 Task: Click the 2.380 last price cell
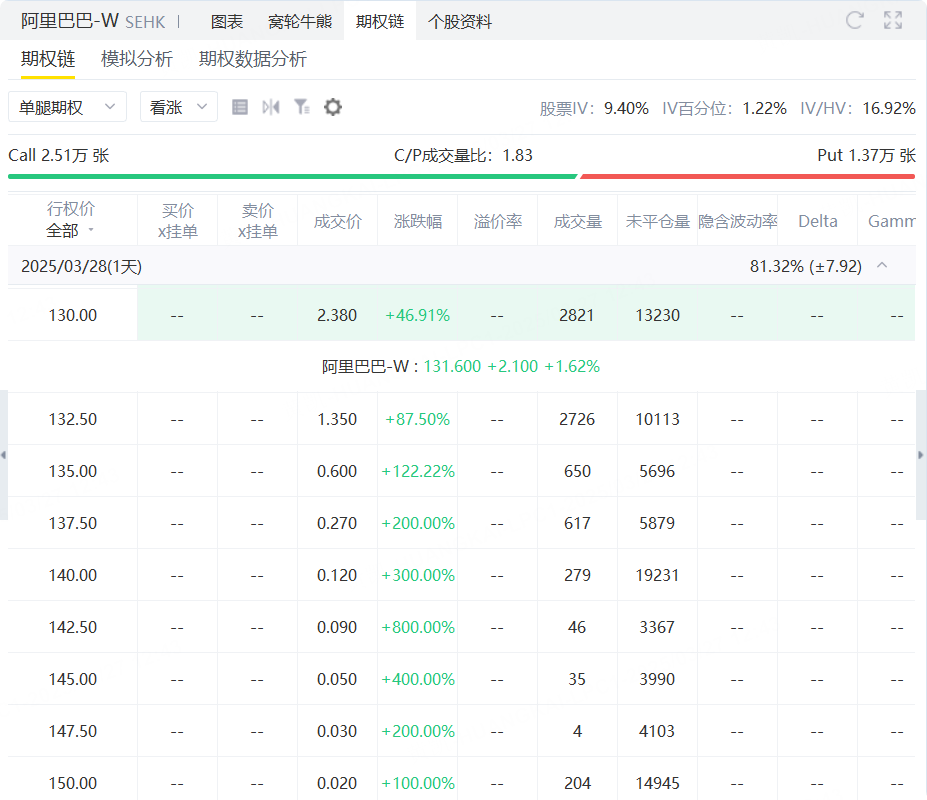[337, 315]
